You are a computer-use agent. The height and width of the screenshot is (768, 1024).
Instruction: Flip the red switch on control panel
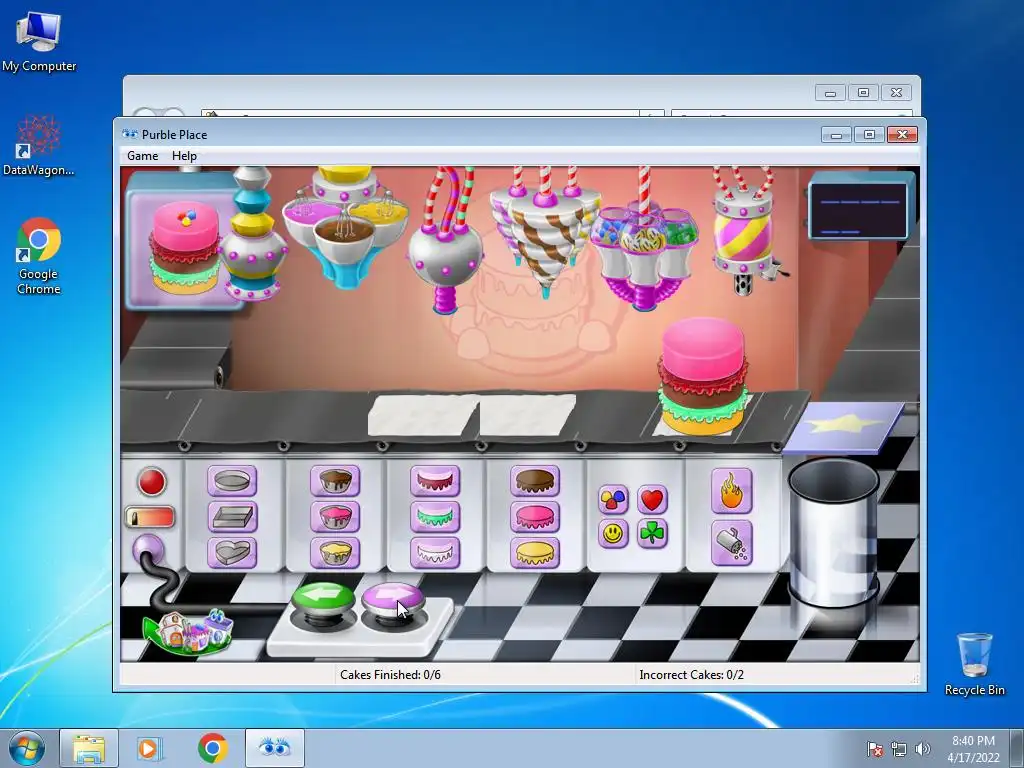tap(150, 517)
